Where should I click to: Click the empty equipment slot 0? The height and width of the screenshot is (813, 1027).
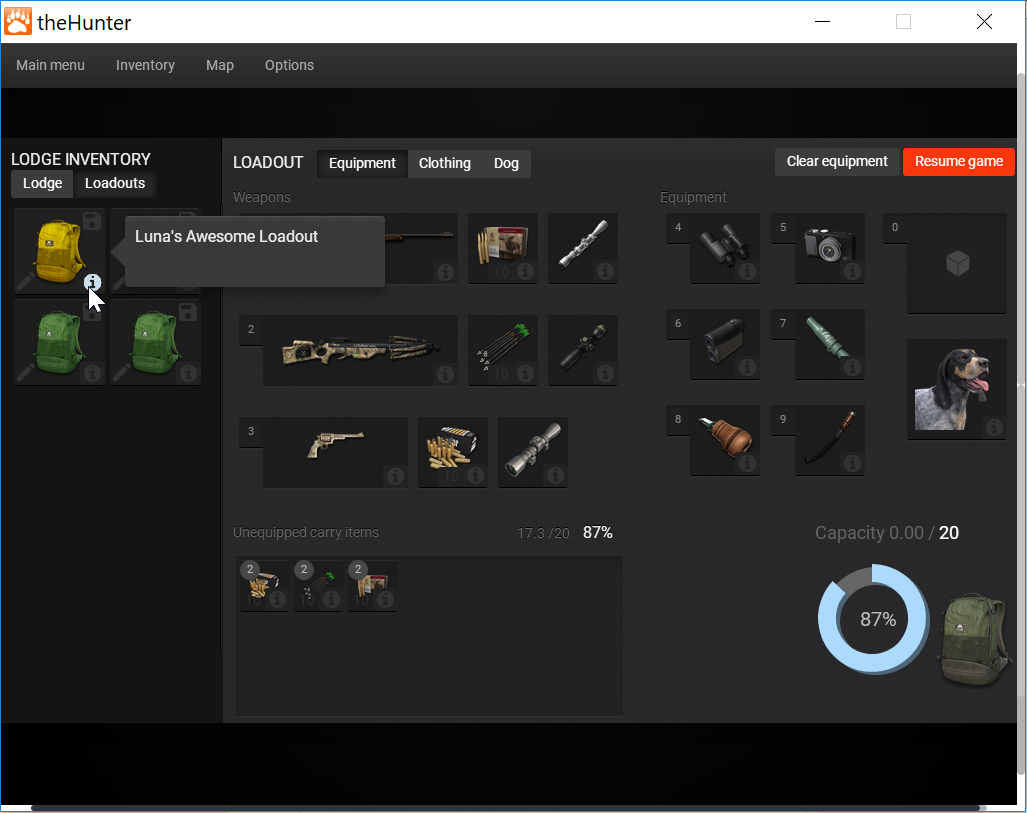957,263
